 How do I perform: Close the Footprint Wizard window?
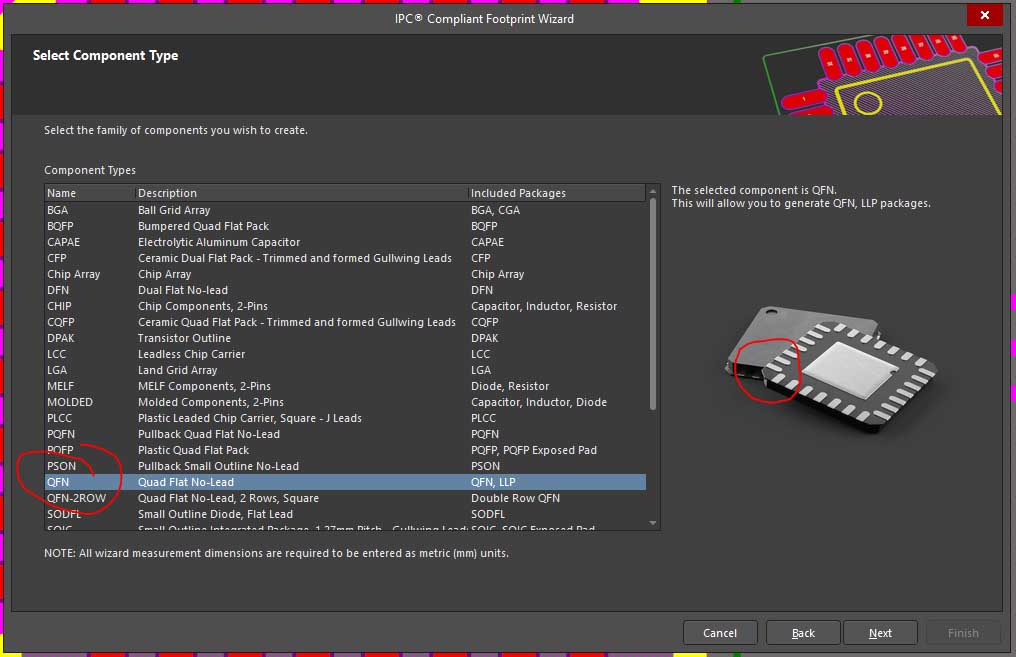click(985, 15)
